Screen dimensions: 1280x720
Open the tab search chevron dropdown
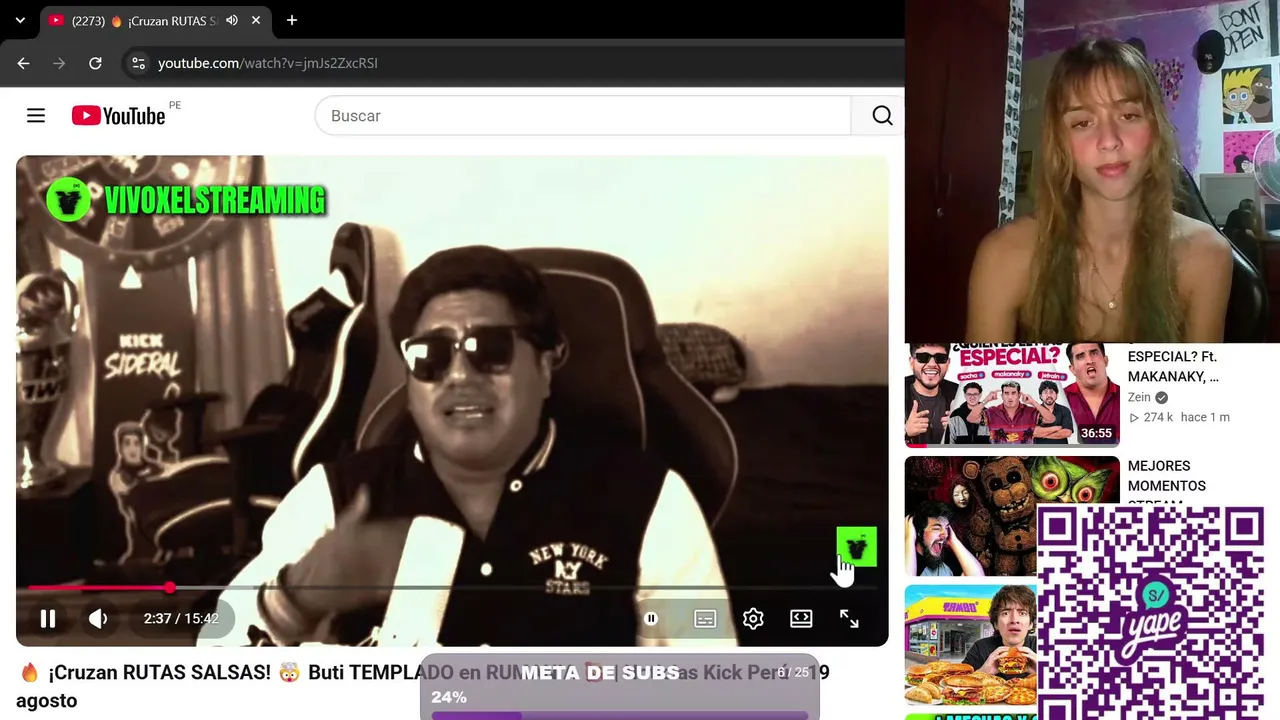[x=20, y=20]
